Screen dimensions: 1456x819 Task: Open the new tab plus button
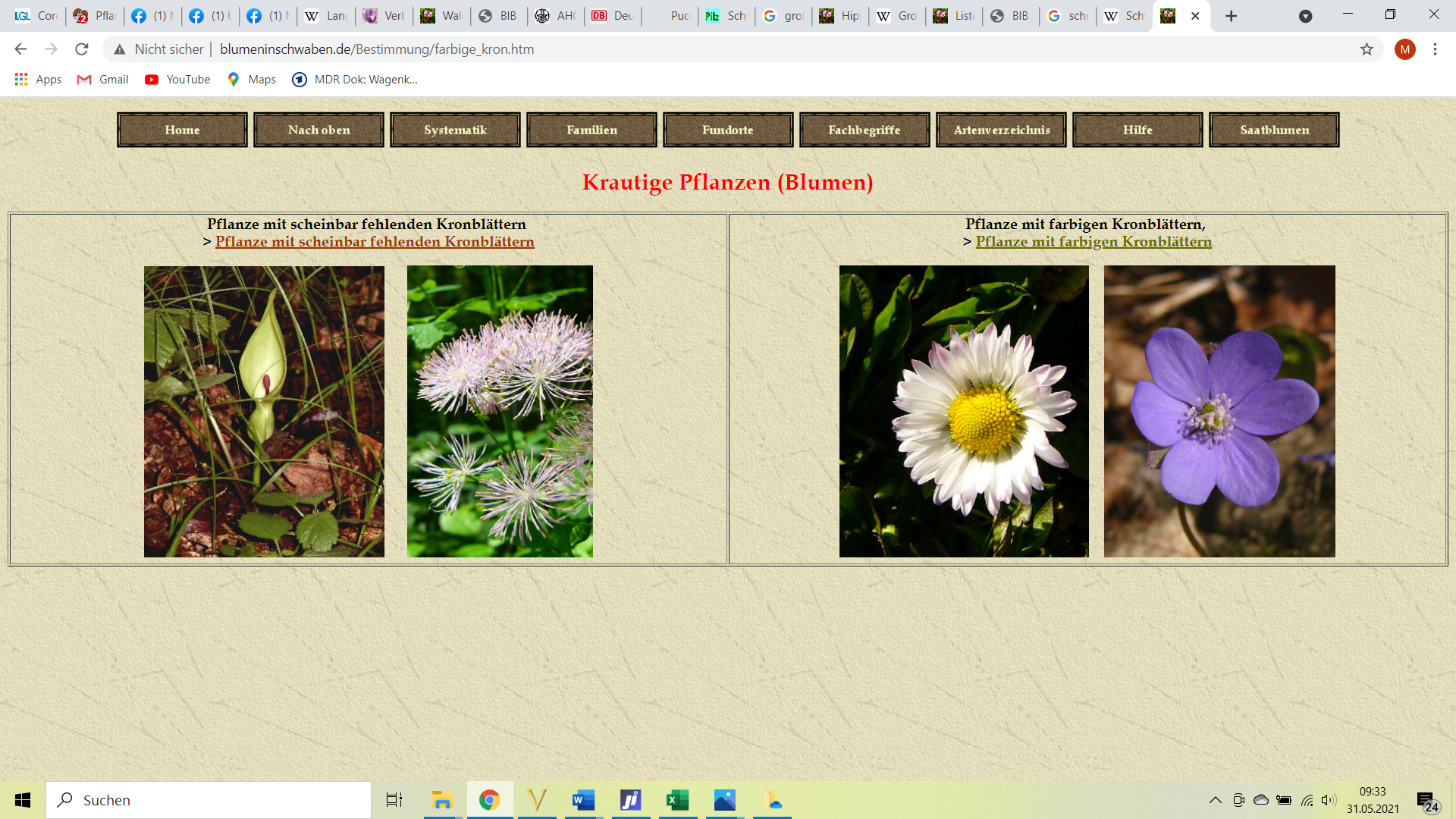click(1232, 16)
